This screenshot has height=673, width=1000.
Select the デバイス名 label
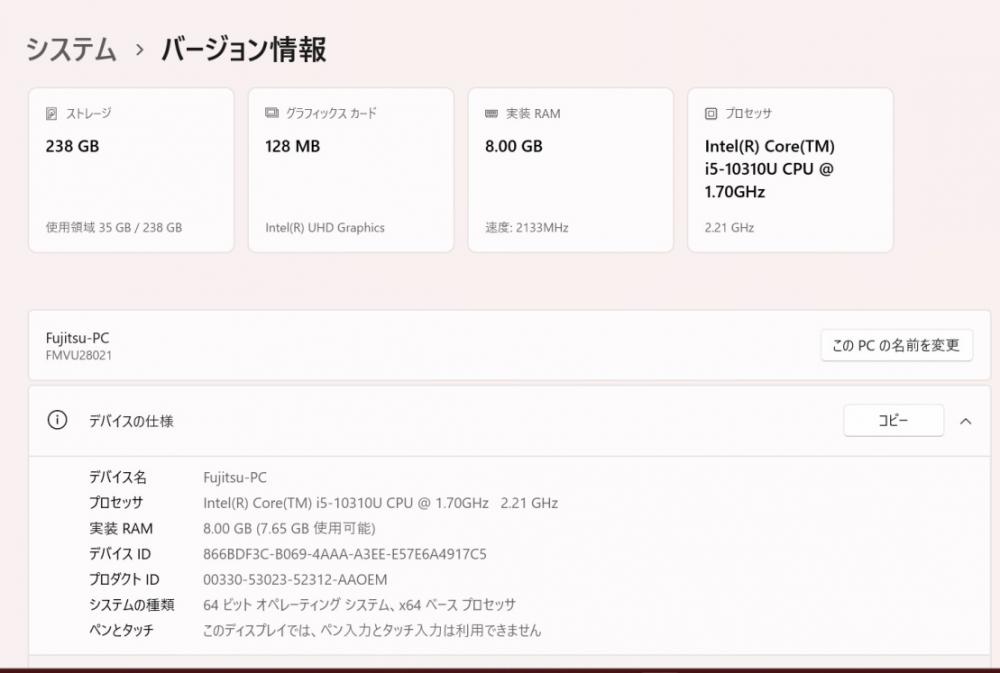pos(117,477)
